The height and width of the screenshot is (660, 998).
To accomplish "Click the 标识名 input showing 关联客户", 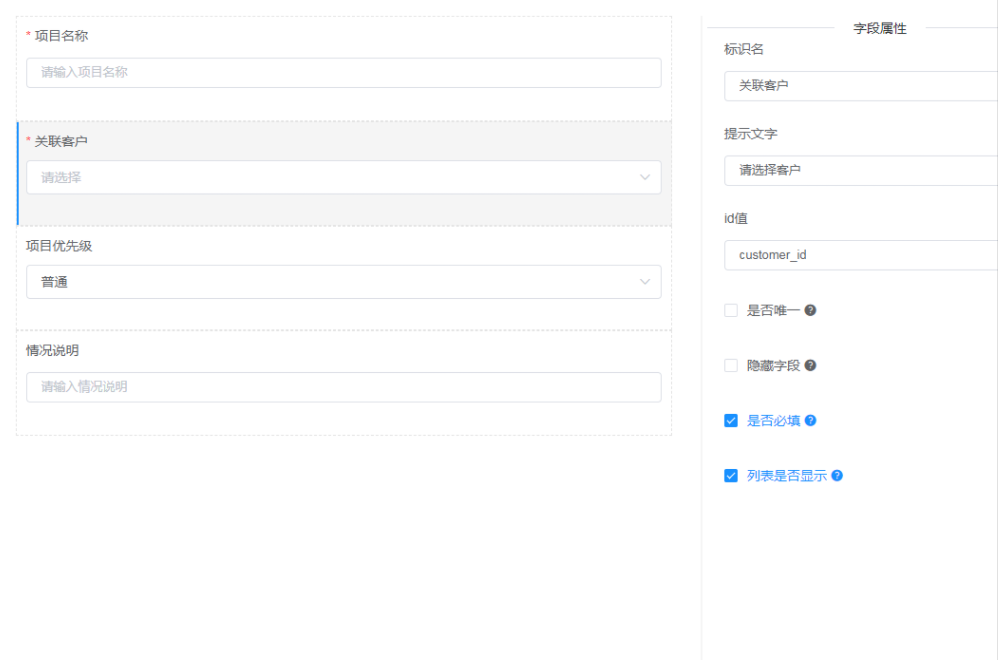I will 860,86.
